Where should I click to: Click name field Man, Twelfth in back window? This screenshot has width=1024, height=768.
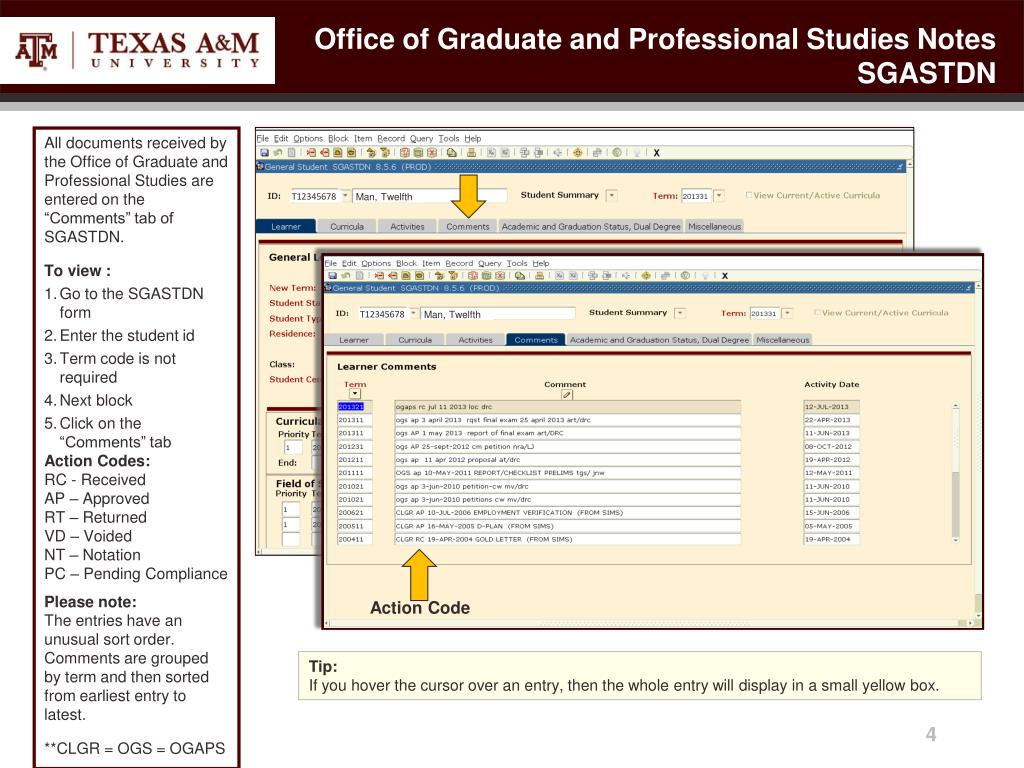pyautogui.click(x=430, y=197)
